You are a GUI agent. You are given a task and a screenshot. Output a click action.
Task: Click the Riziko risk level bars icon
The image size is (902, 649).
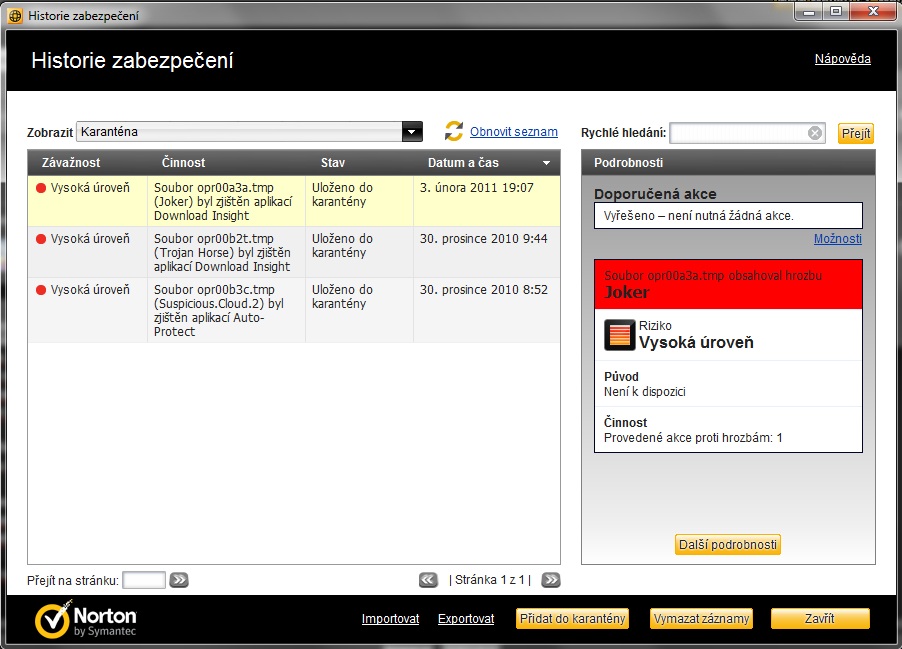pos(620,335)
